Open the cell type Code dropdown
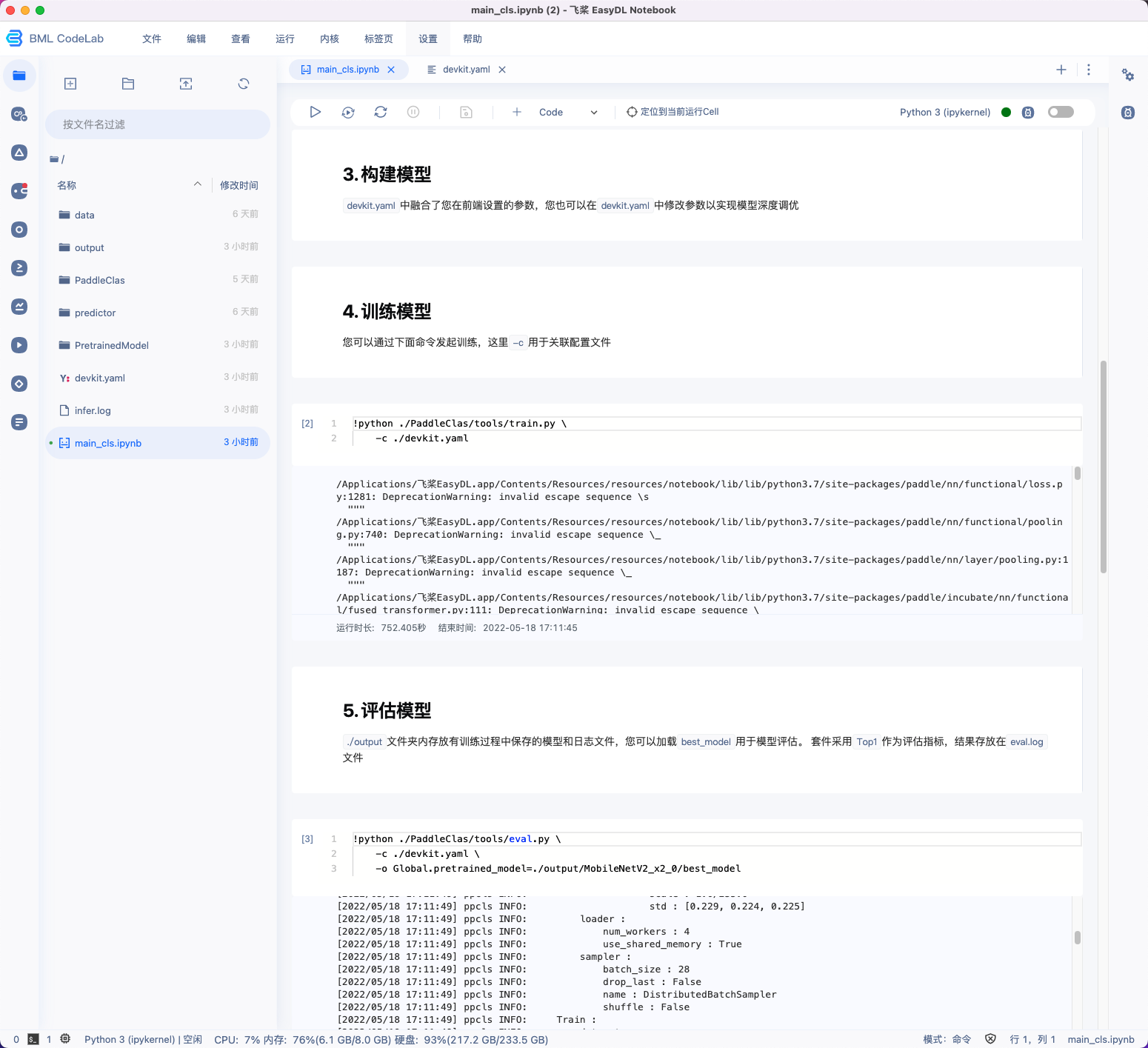Screen dimensions: 1148x1048 (x=567, y=112)
